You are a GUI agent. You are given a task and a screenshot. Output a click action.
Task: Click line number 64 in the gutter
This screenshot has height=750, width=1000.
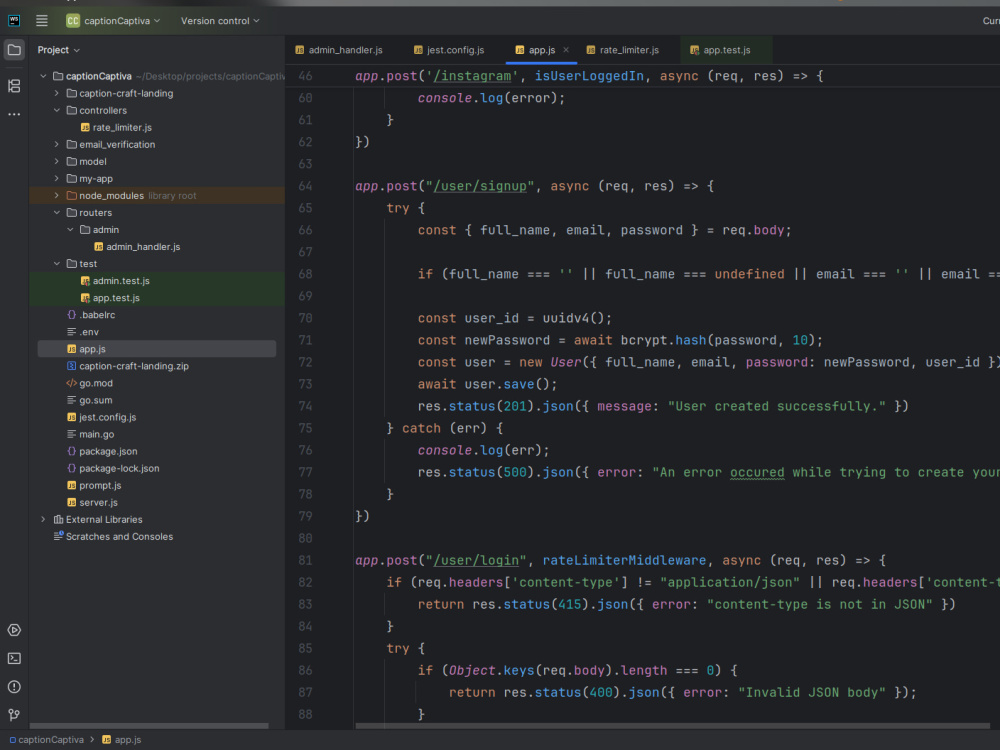[305, 186]
